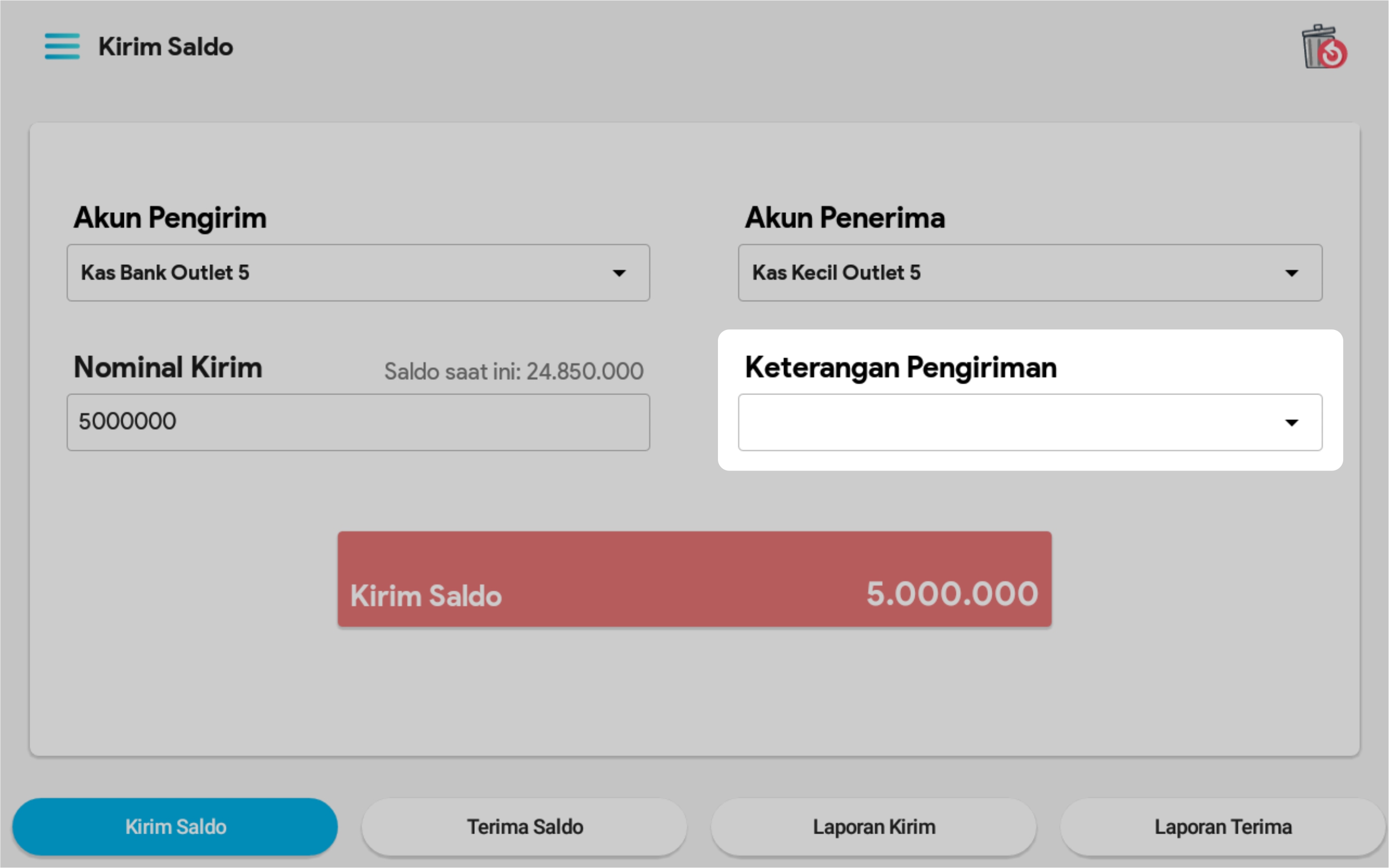The image size is (1389, 868).
Task: Click the Keterangan Pengiriman heading
Action: click(900, 367)
